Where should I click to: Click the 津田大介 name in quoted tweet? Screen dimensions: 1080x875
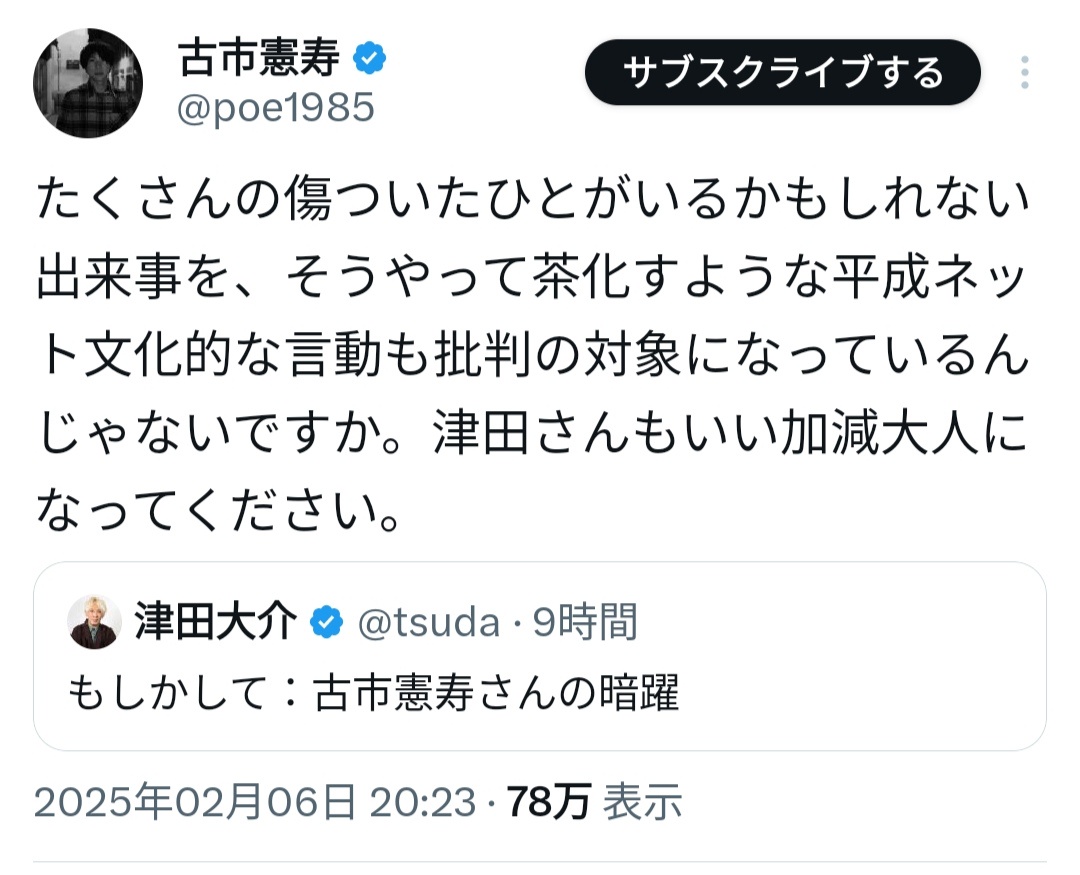[x=215, y=622]
